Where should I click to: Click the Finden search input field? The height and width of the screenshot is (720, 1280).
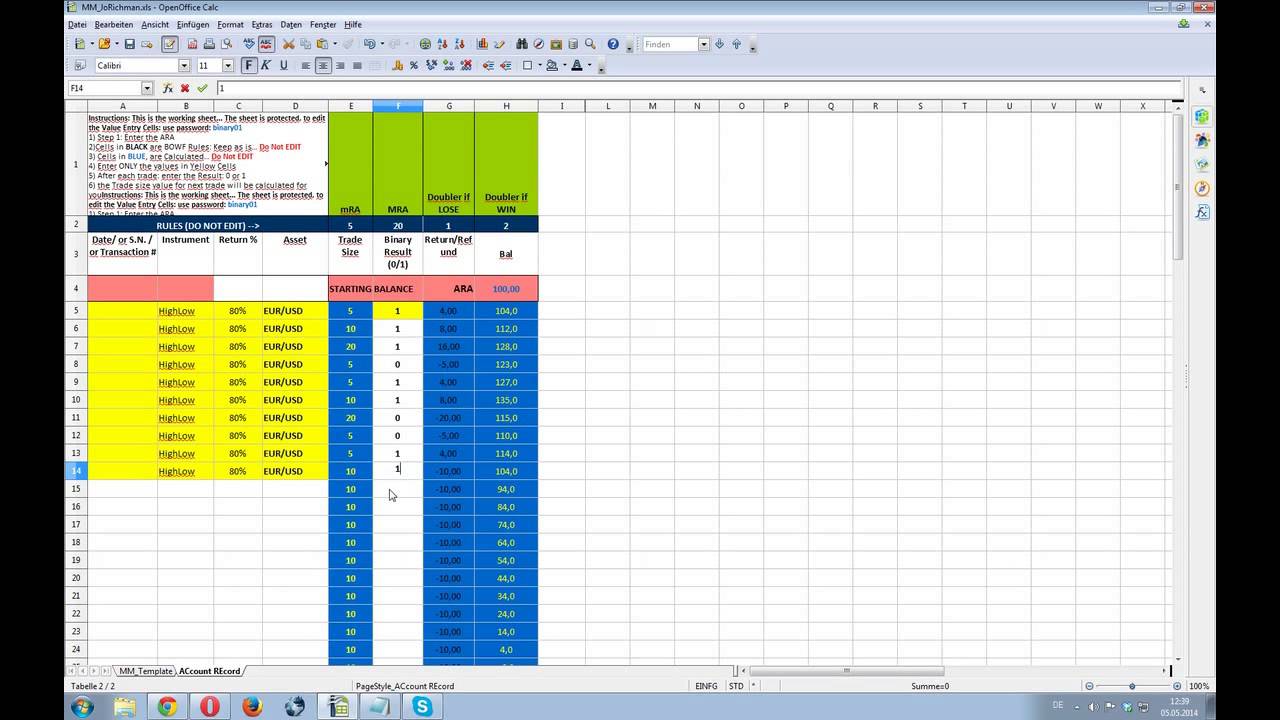click(x=669, y=44)
